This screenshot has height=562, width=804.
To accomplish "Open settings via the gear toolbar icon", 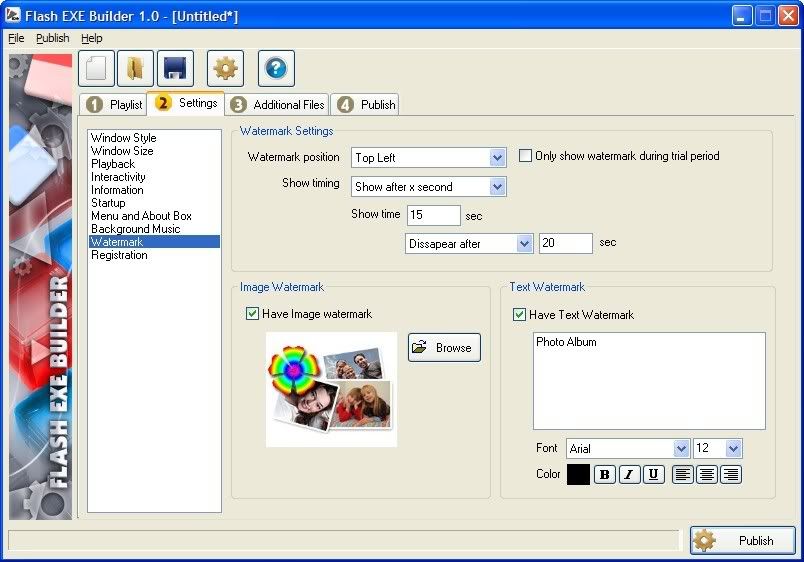I will coord(225,69).
